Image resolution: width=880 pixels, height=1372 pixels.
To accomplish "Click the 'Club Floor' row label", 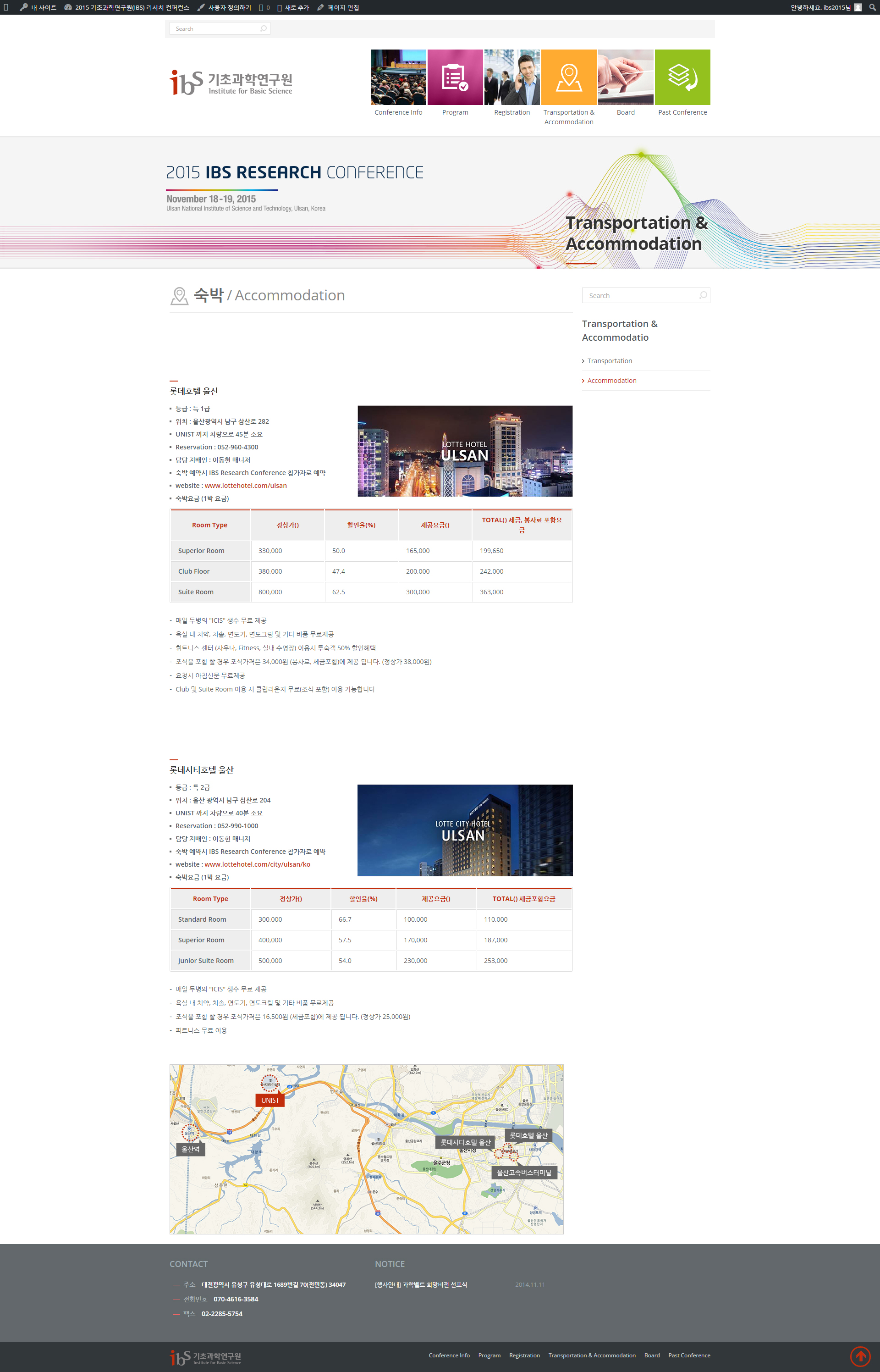I will [x=210, y=571].
